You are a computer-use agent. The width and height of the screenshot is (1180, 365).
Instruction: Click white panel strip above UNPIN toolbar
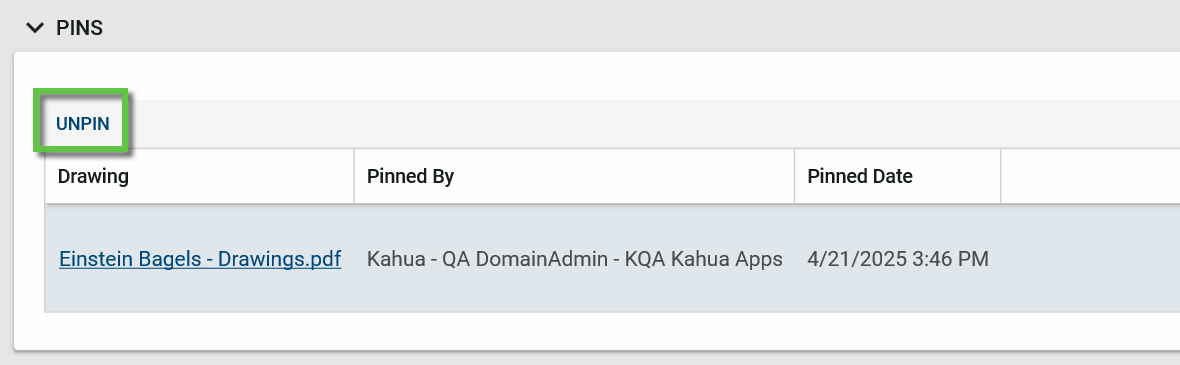[597, 76]
